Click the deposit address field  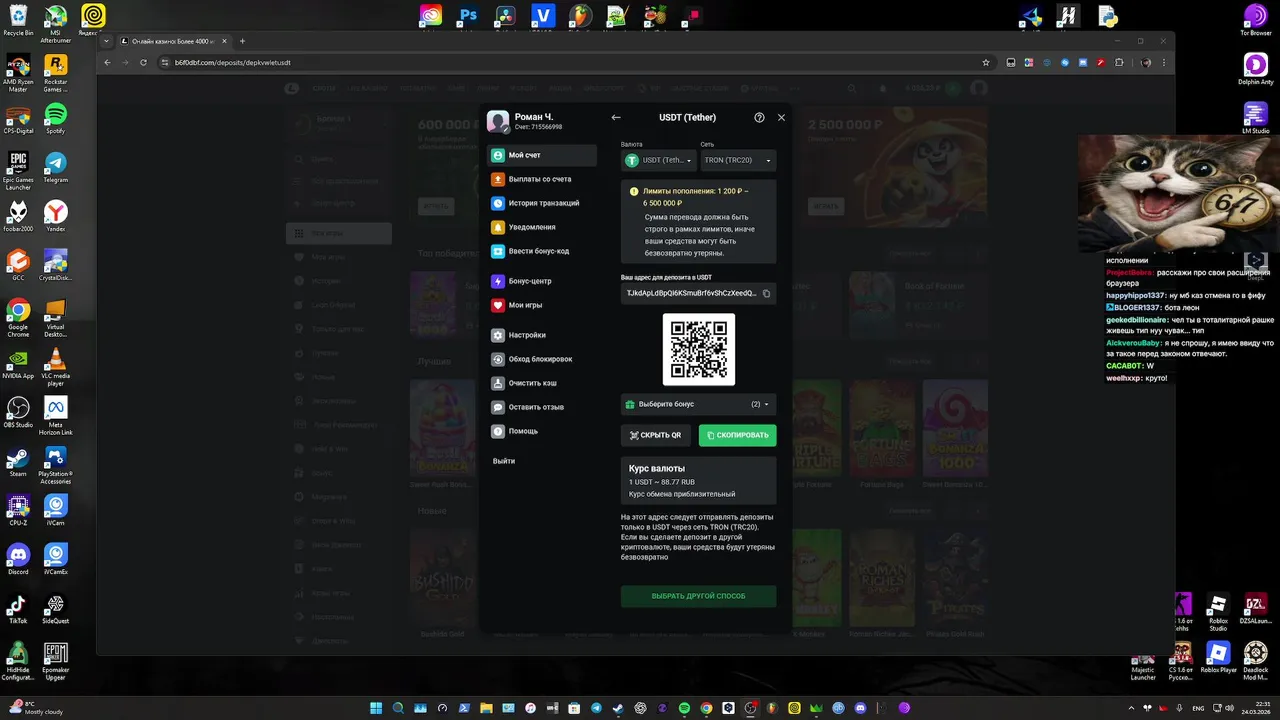click(x=698, y=293)
